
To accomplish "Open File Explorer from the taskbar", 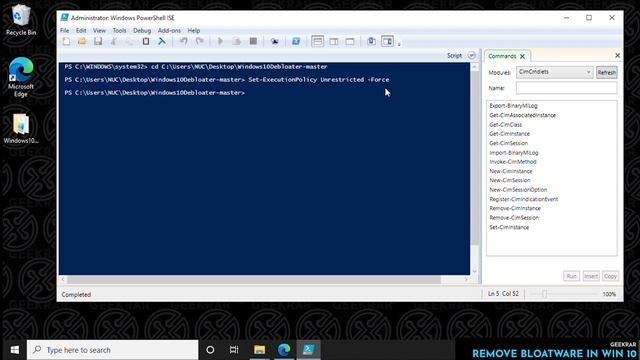I will click(x=259, y=350).
